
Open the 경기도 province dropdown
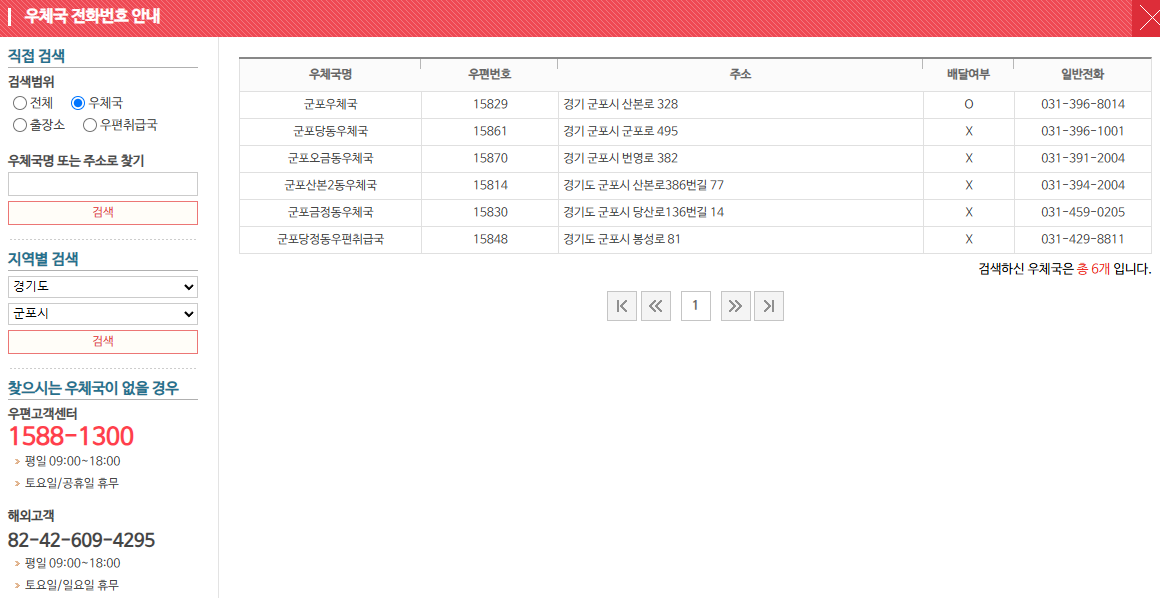103,286
